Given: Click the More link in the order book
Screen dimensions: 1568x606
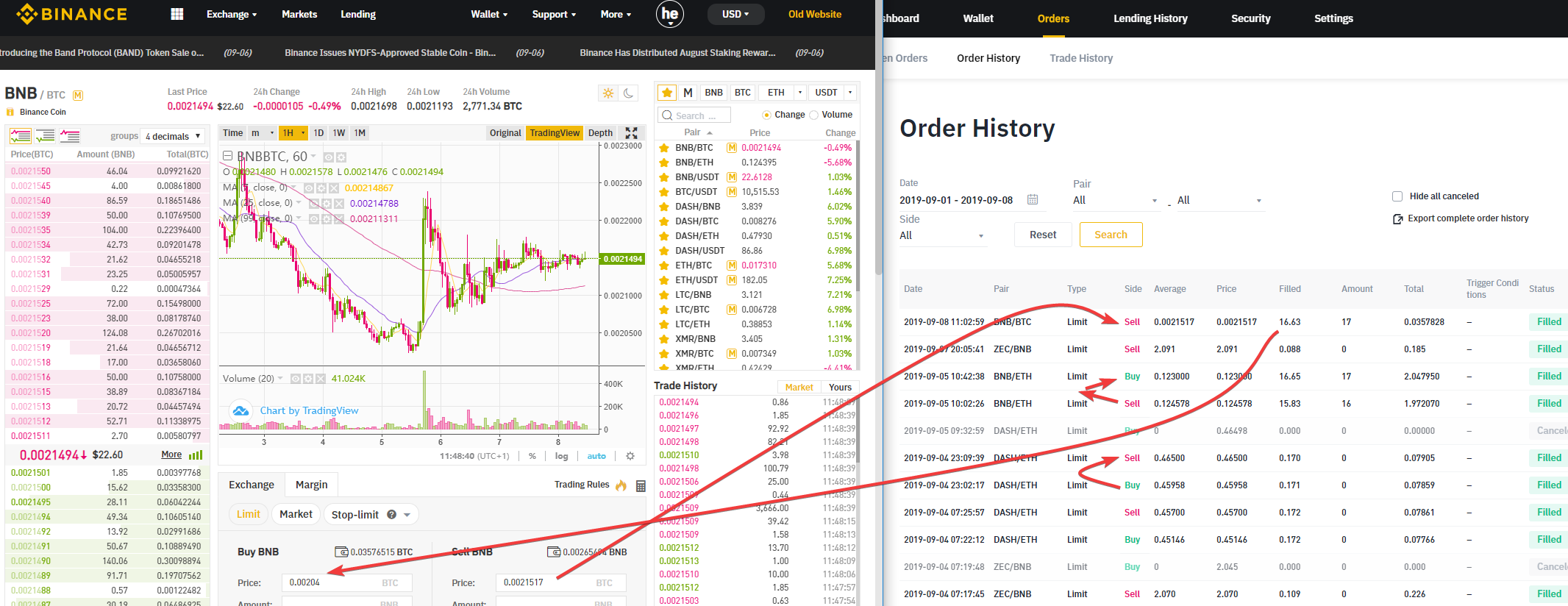Looking at the screenshot, I should (171, 454).
